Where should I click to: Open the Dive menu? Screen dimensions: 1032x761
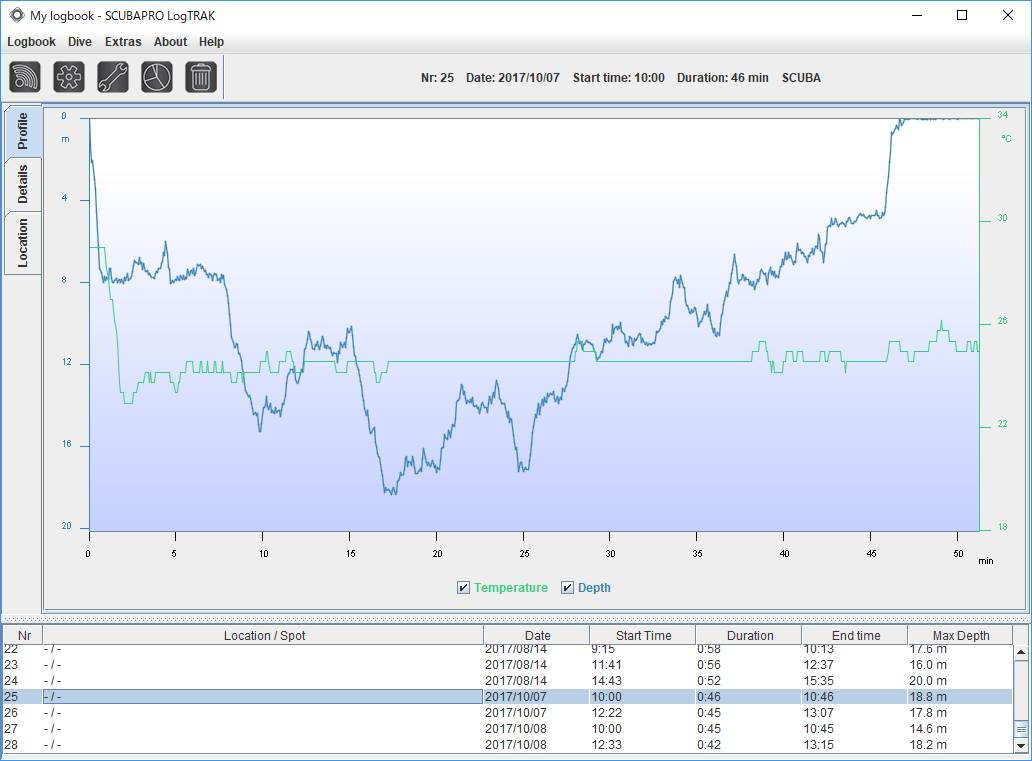[80, 41]
